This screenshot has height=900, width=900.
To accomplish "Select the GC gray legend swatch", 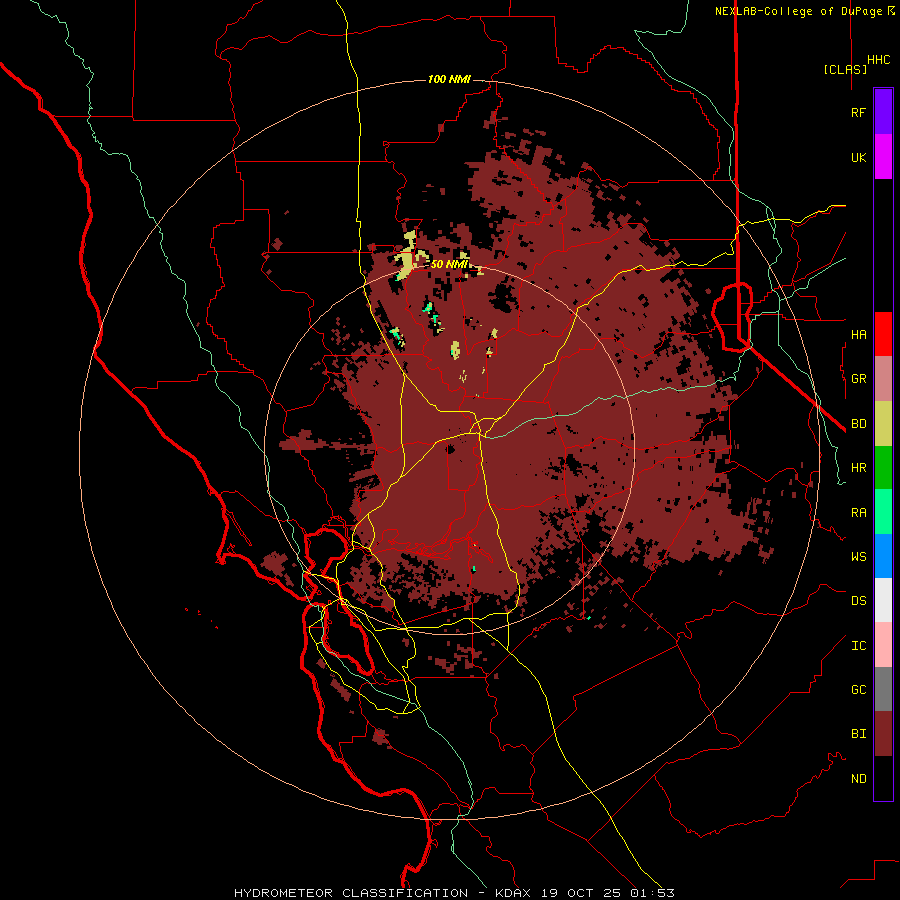I will click(x=883, y=689).
